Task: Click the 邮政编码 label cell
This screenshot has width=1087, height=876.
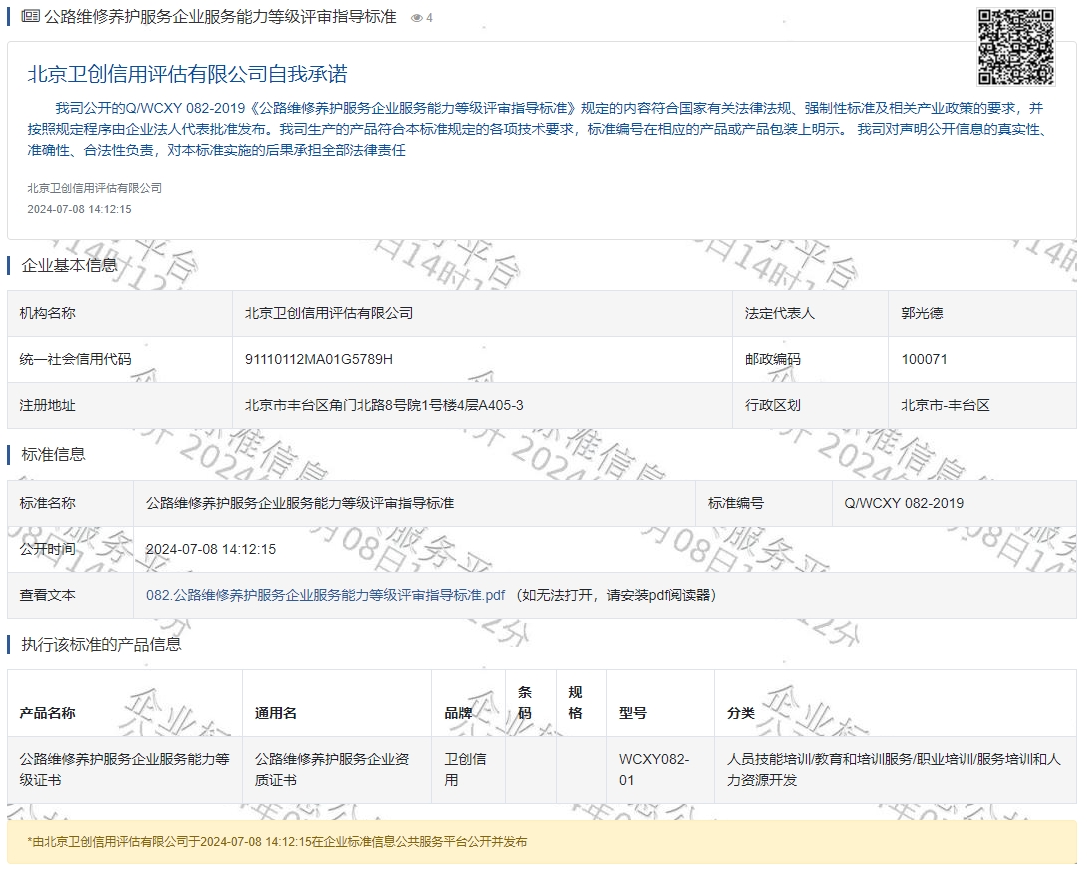Action: (810, 359)
